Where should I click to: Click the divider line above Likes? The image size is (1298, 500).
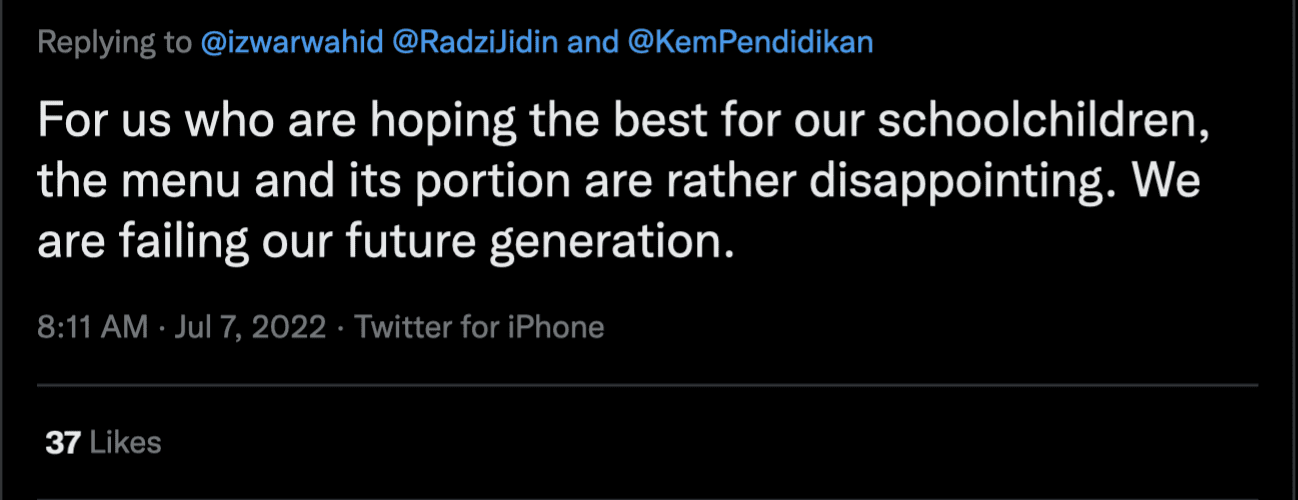point(647,385)
